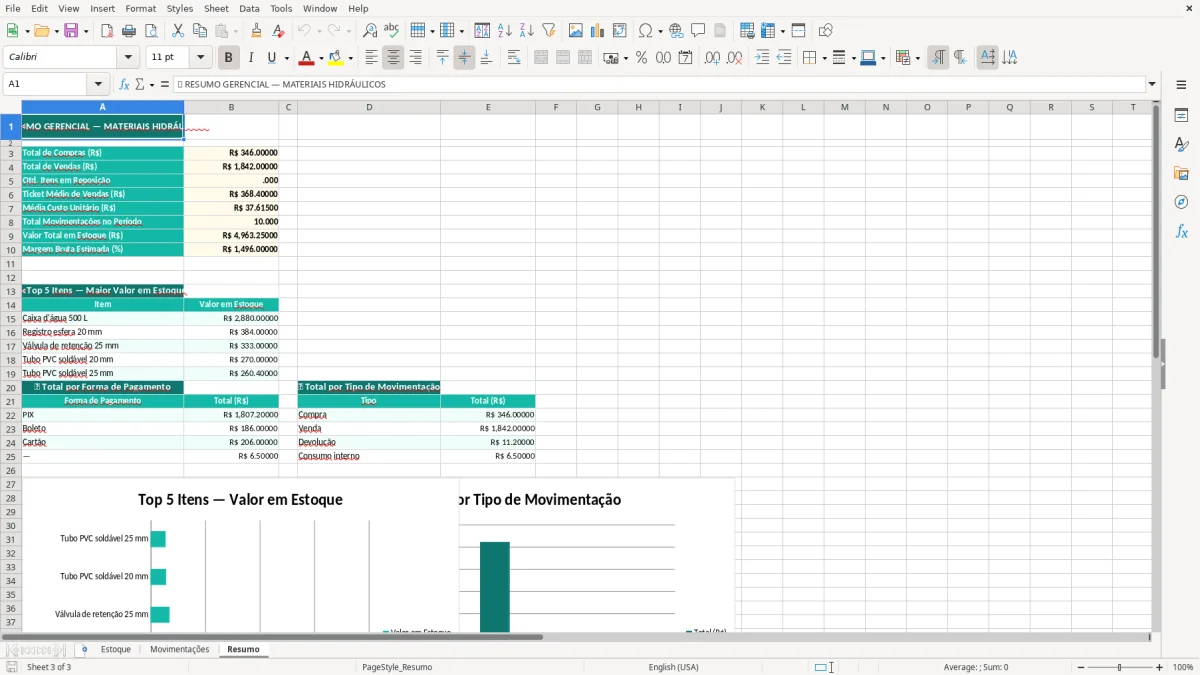Open the Font Size dropdown arrow

[x=201, y=58]
